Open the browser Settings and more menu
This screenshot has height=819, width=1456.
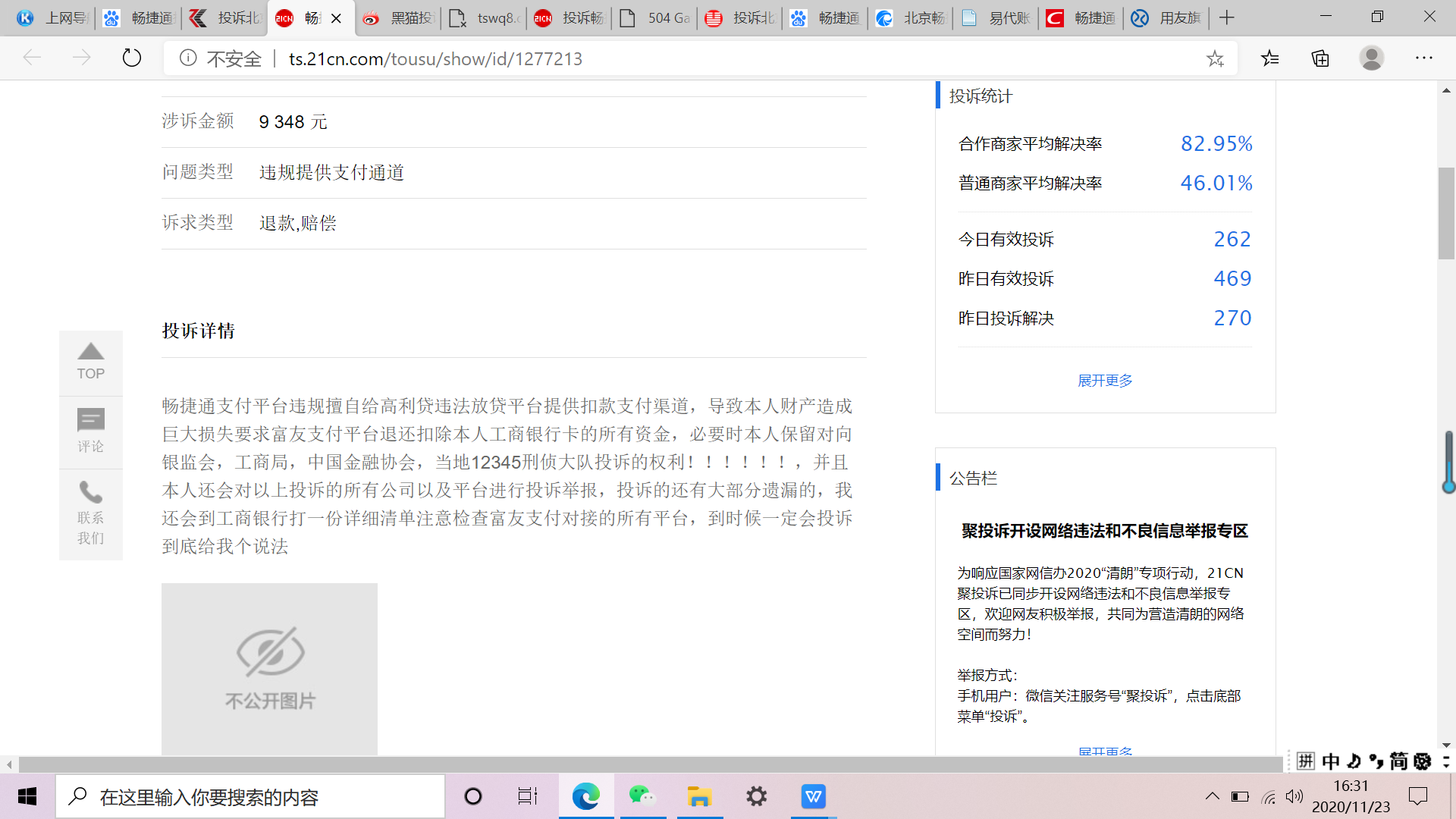pos(1423,58)
